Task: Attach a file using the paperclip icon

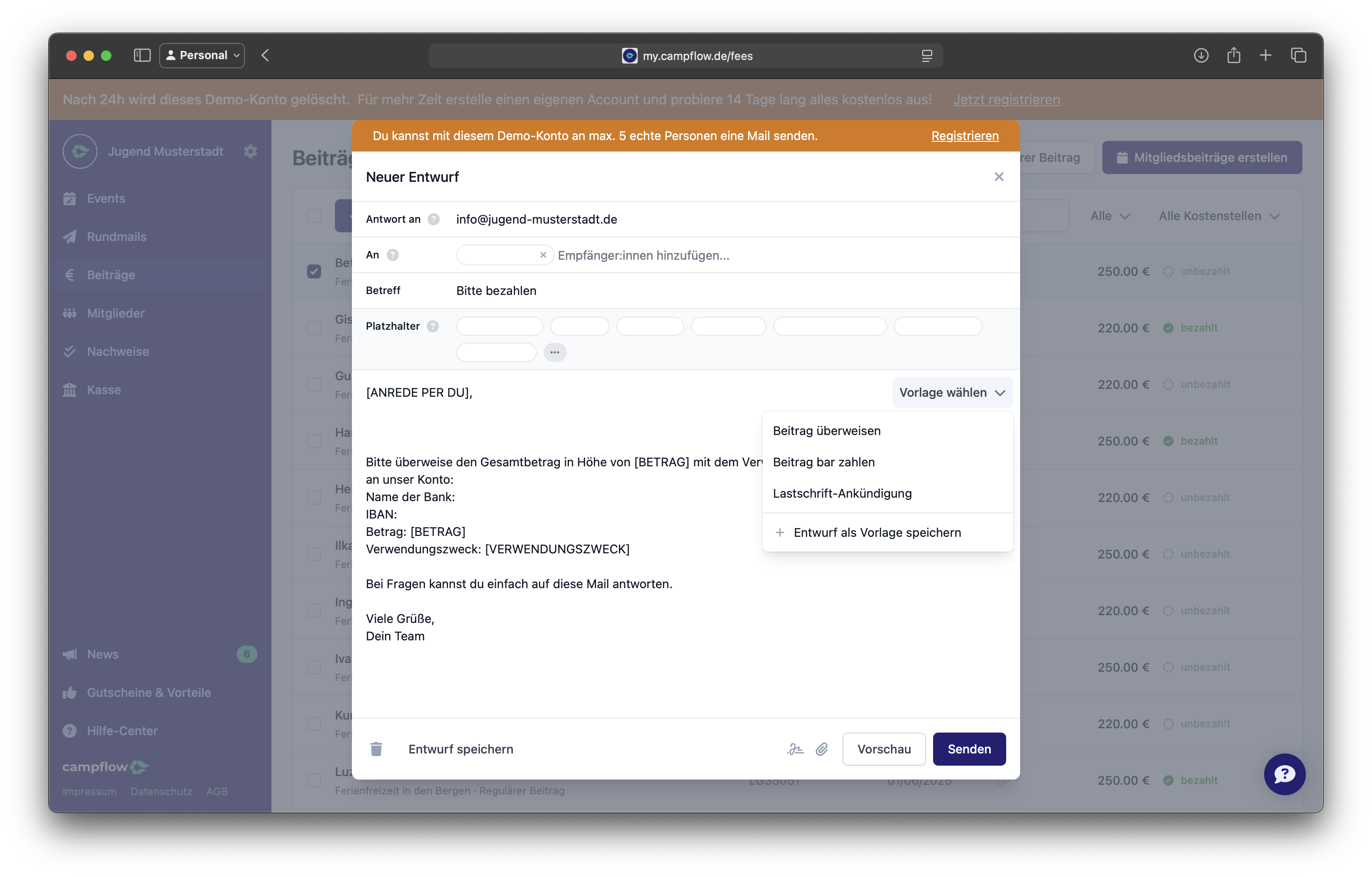Action: [822, 749]
